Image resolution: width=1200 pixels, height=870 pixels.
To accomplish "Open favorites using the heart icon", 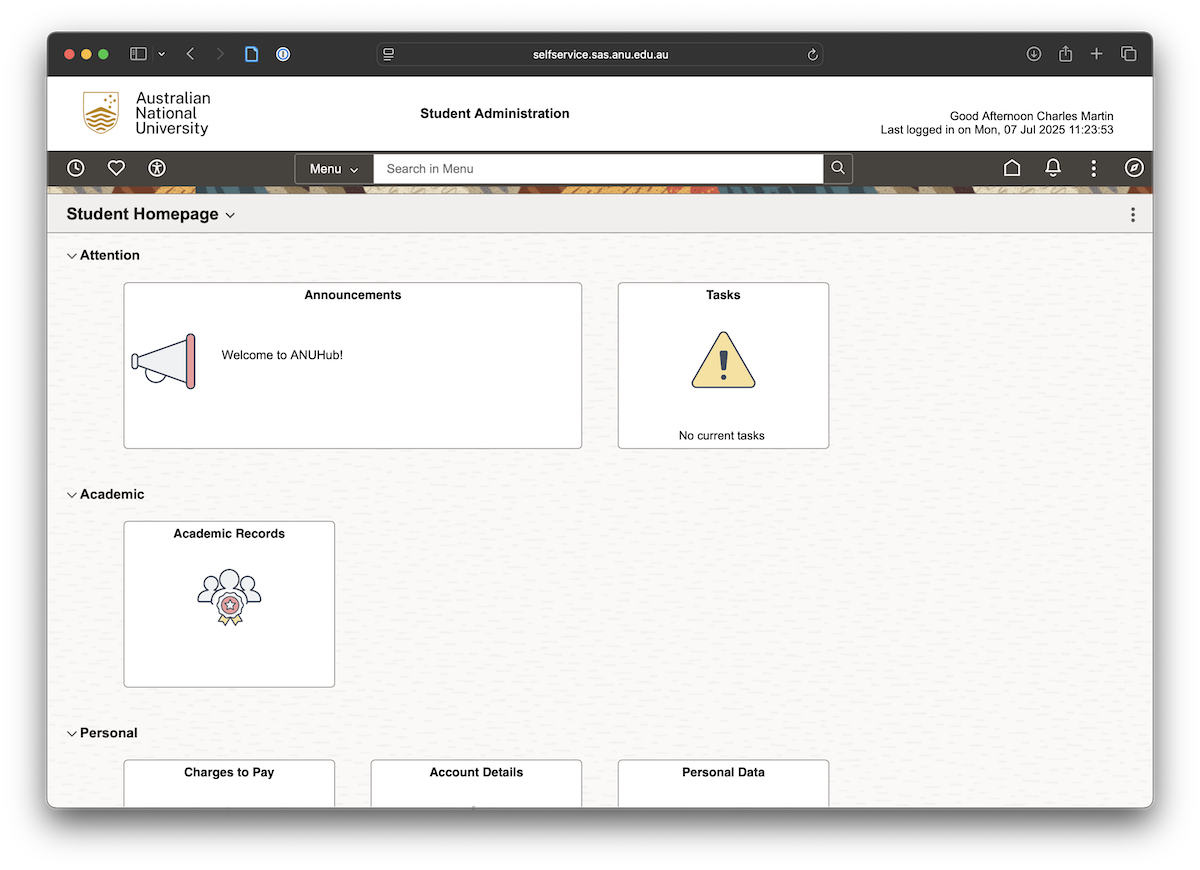I will pyautogui.click(x=116, y=168).
